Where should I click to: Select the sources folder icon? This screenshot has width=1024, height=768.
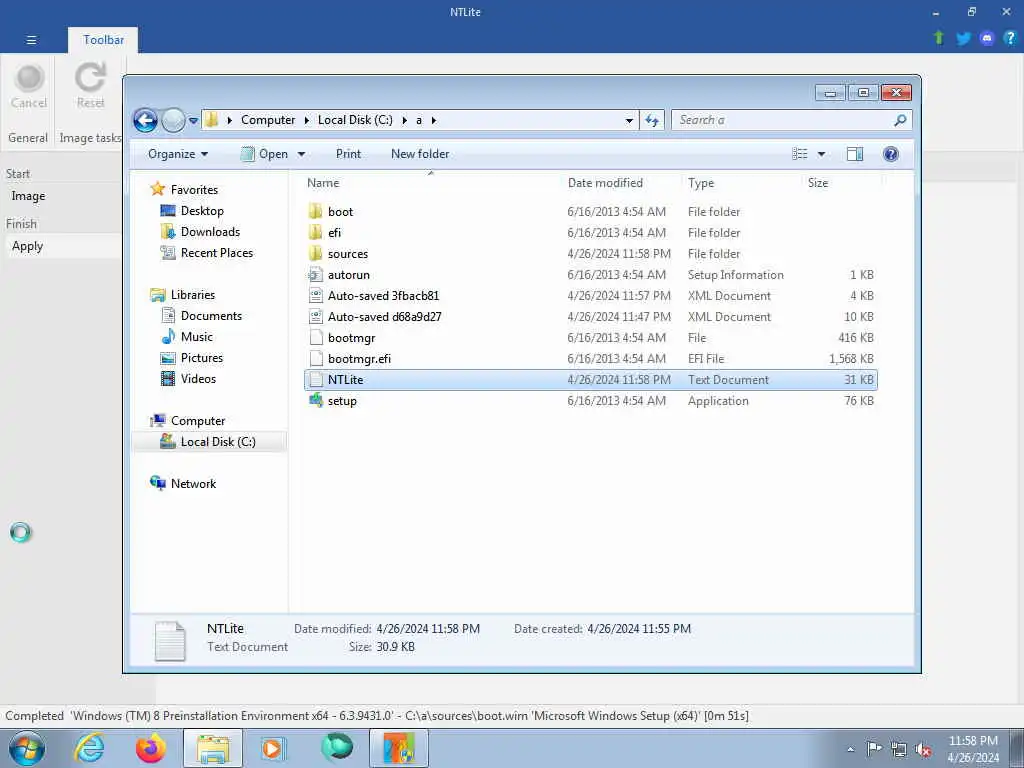[x=315, y=253]
